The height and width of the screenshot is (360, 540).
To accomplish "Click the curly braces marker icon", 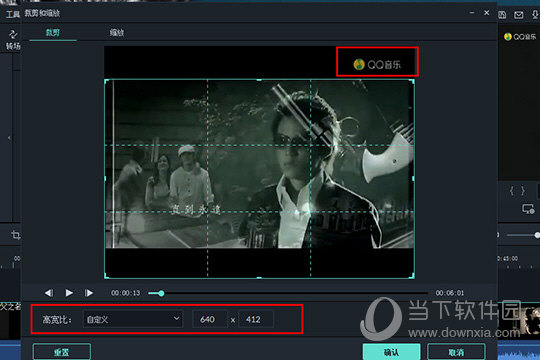I will (517, 191).
